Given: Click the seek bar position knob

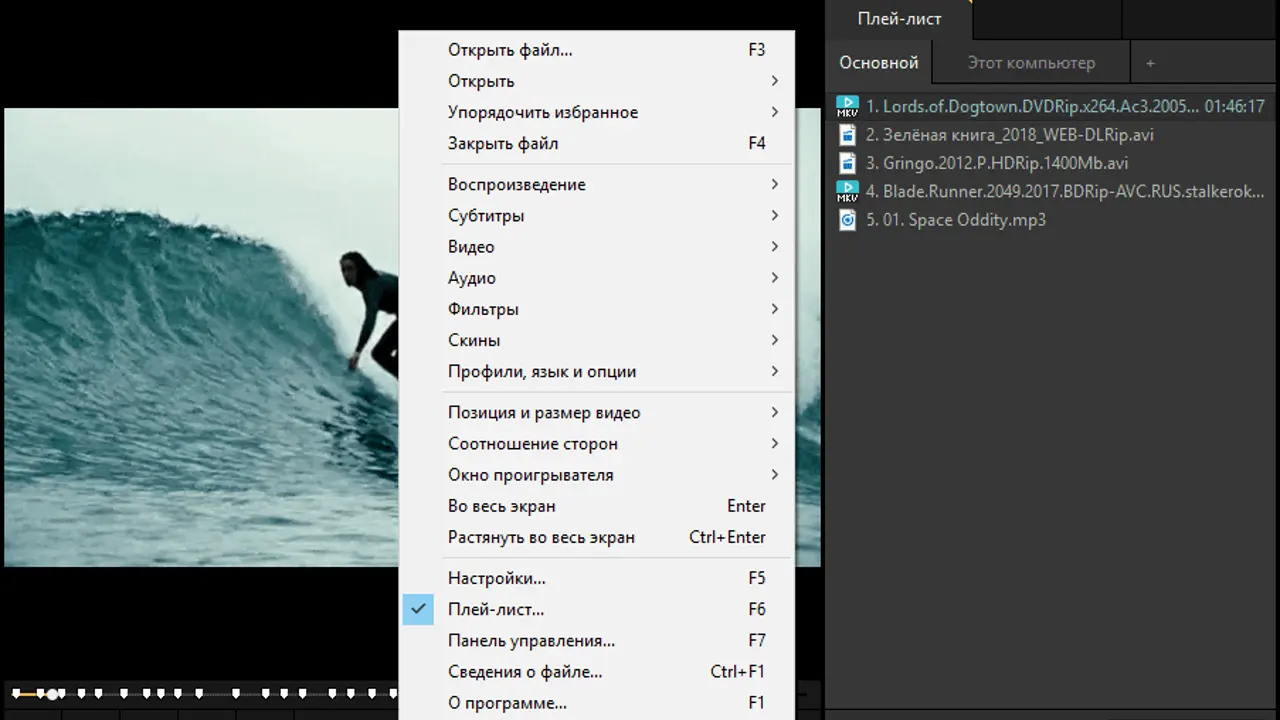Looking at the screenshot, I should (x=52, y=693).
